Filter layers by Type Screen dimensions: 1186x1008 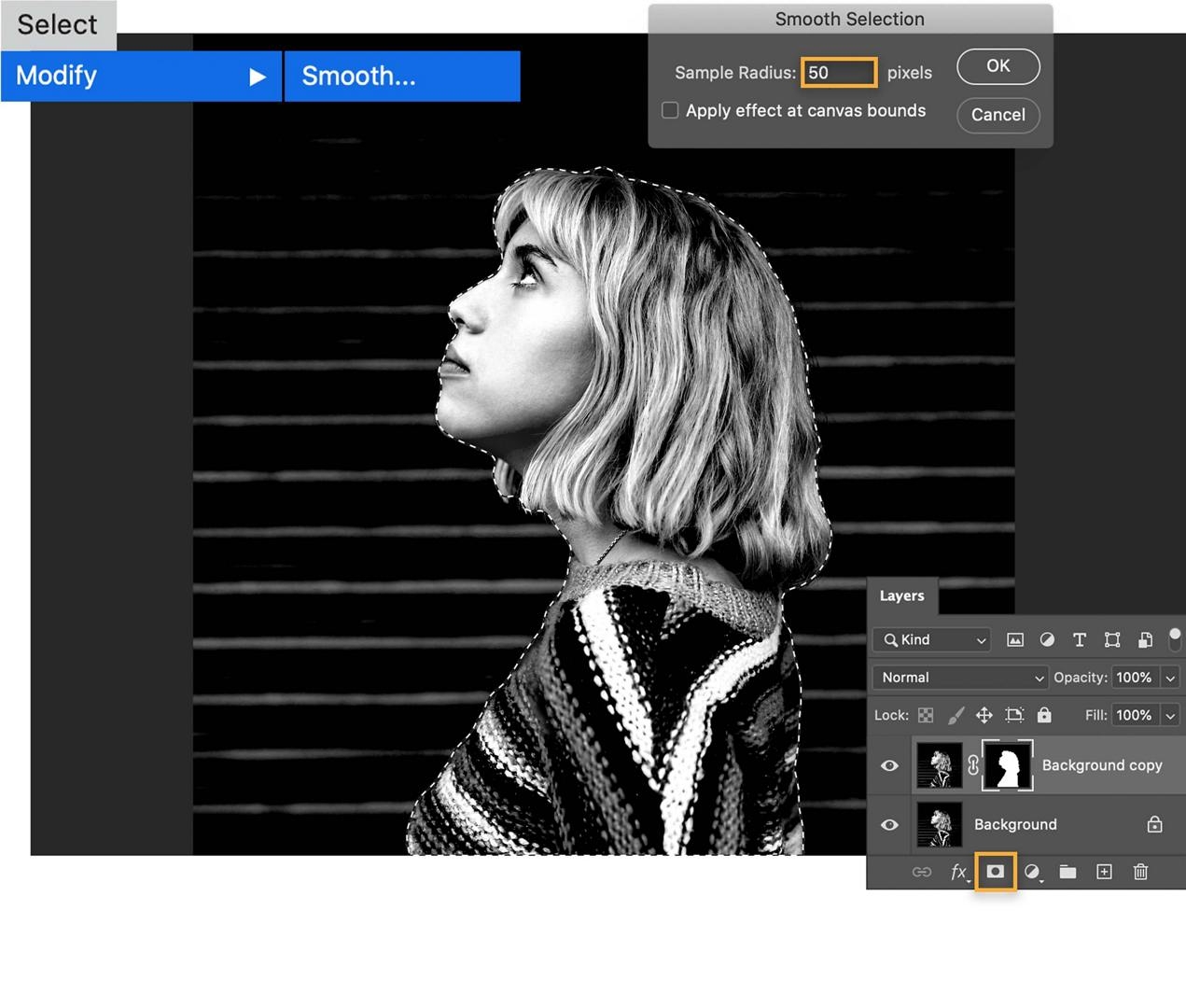(x=1079, y=640)
